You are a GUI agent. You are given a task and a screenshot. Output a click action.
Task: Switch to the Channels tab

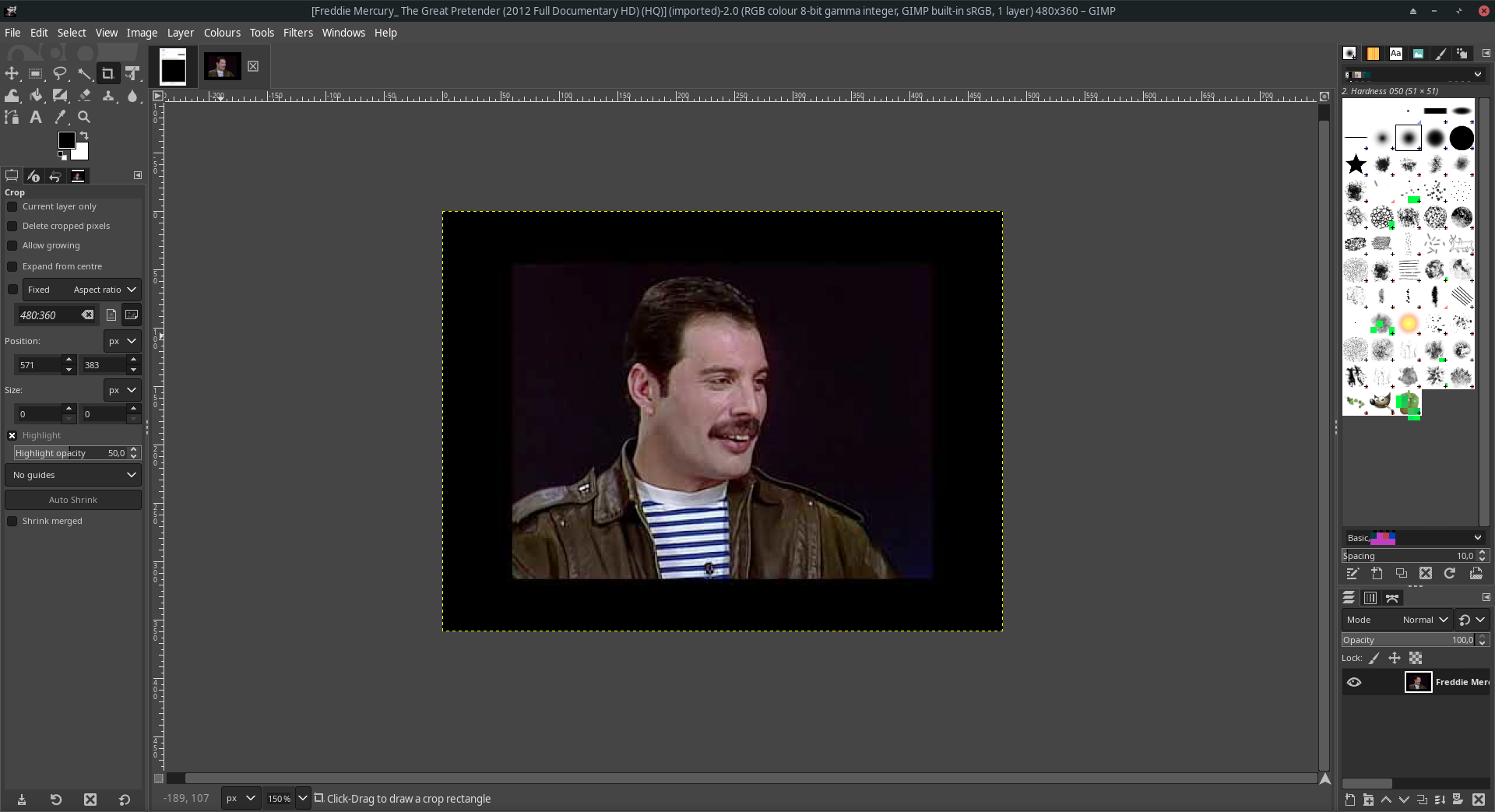[1370, 598]
